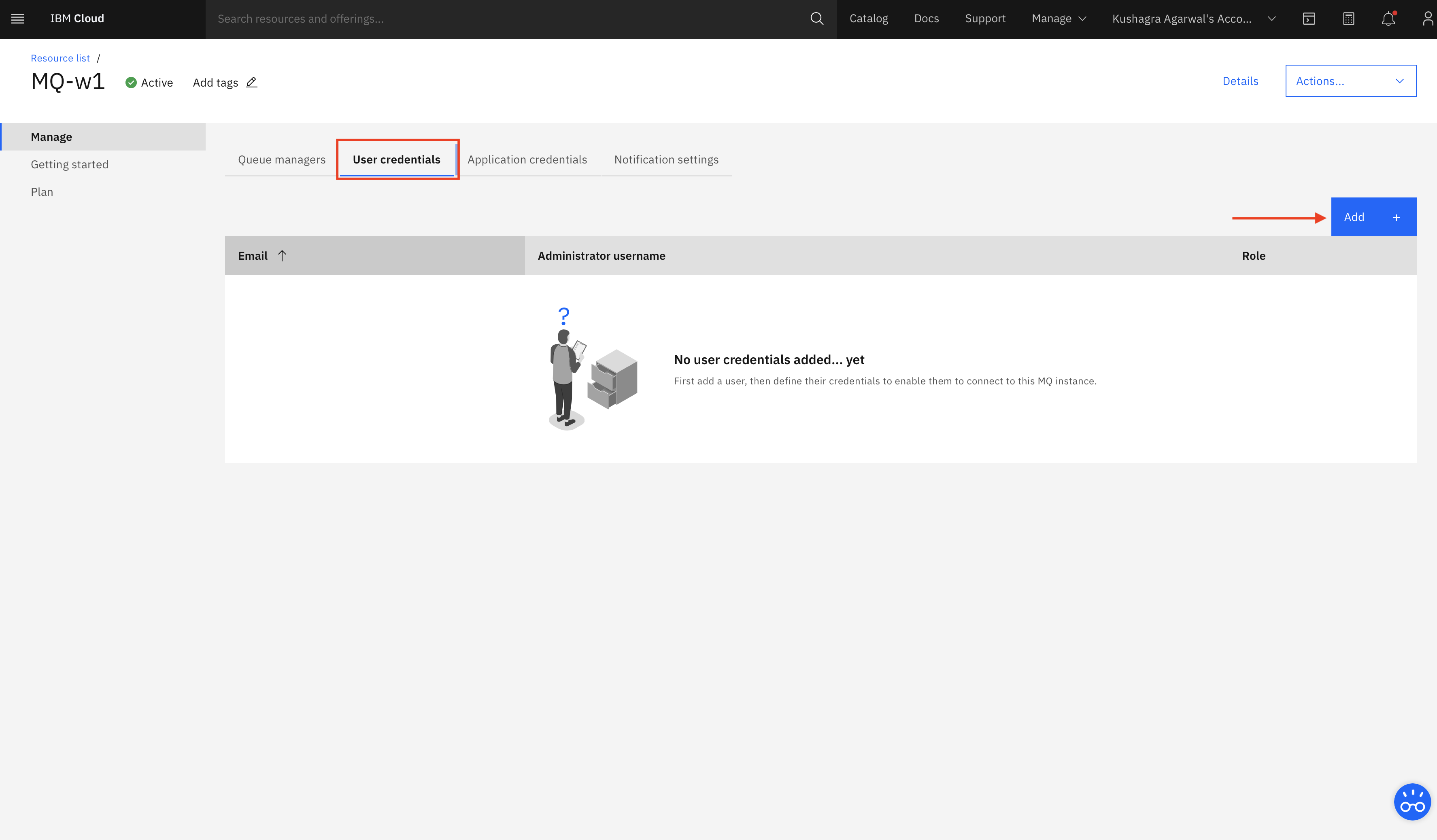Sort by Email column arrow

point(282,256)
